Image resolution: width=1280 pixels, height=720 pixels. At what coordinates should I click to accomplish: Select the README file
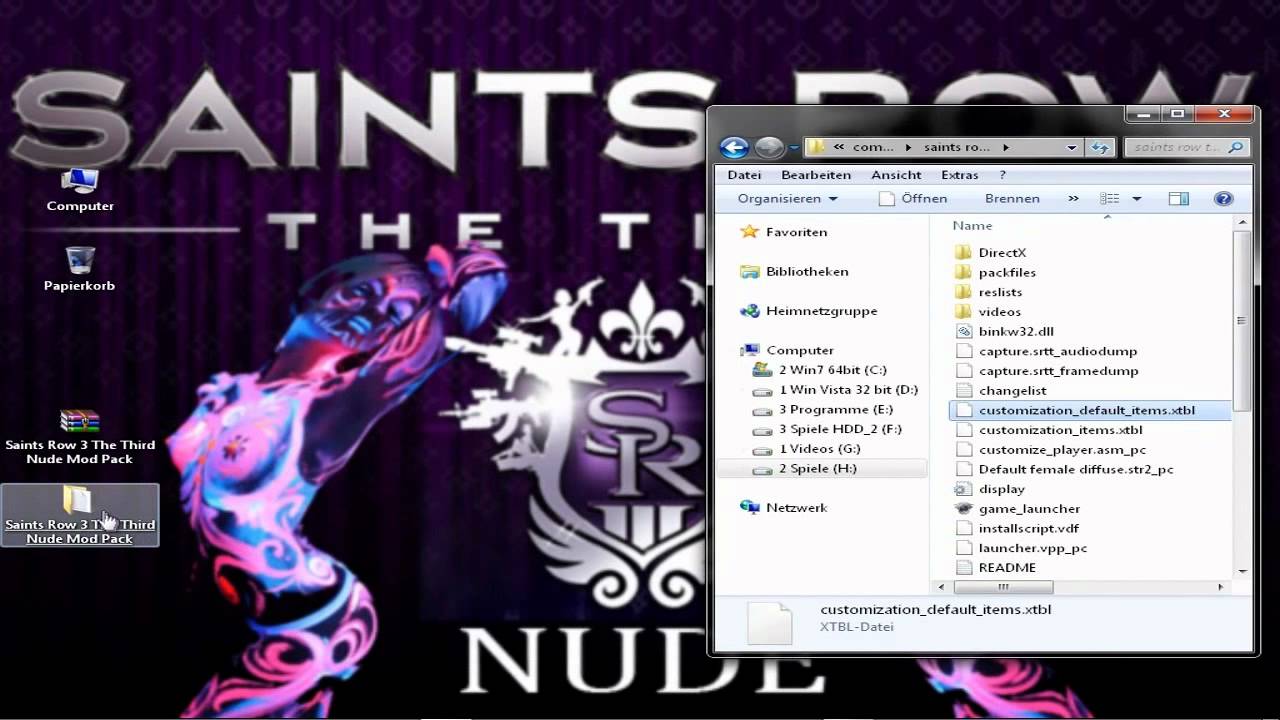tap(1006, 567)
